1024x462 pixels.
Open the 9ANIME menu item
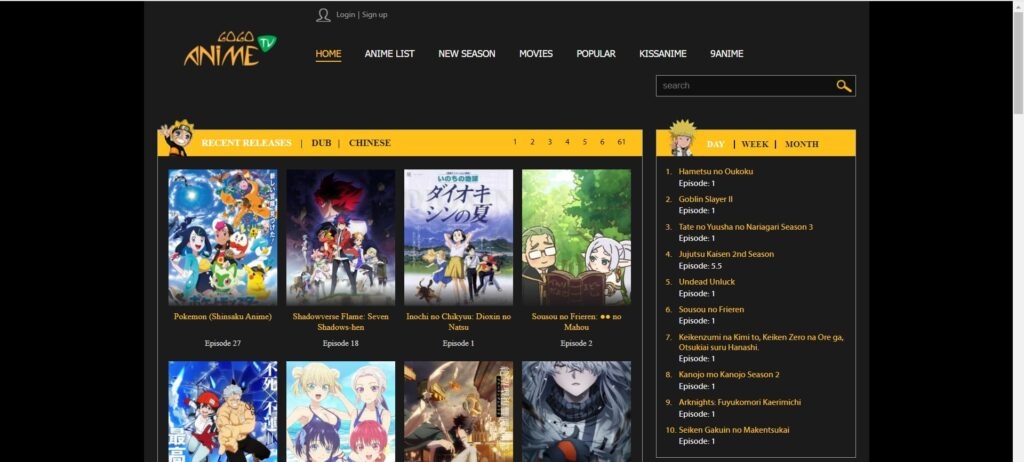(727, 54)
